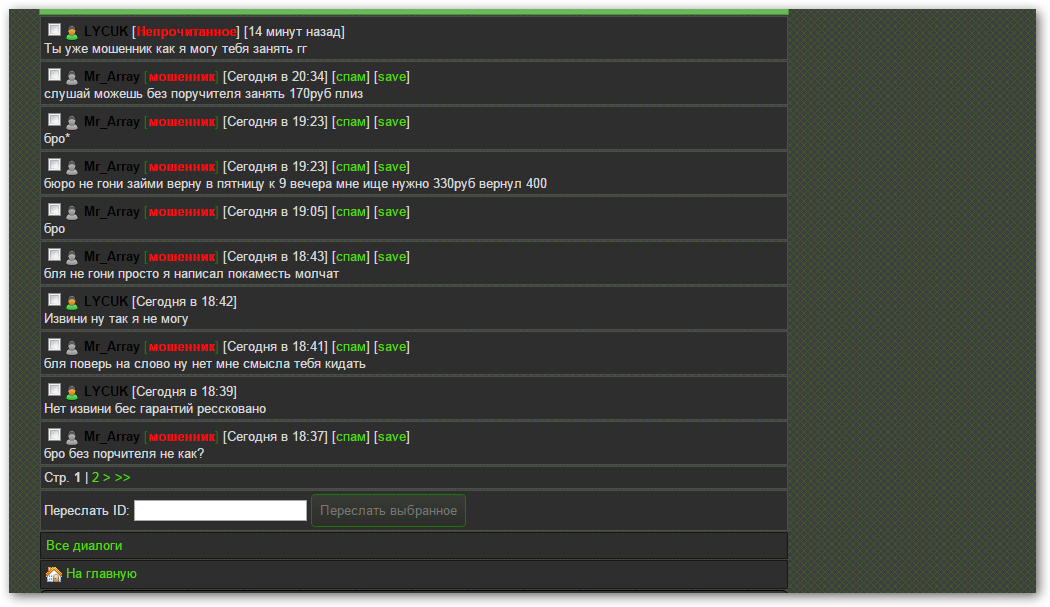Viewport: 1050px width, 607px height.
Task: Return via the На главную link
Action: [x=101, y=574]
